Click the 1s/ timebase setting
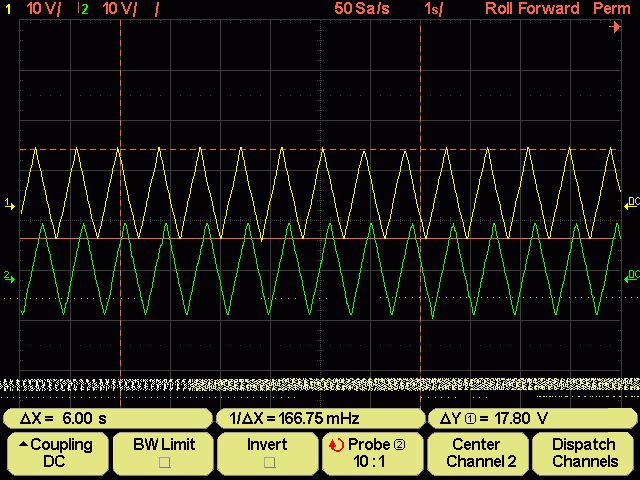 434,8
